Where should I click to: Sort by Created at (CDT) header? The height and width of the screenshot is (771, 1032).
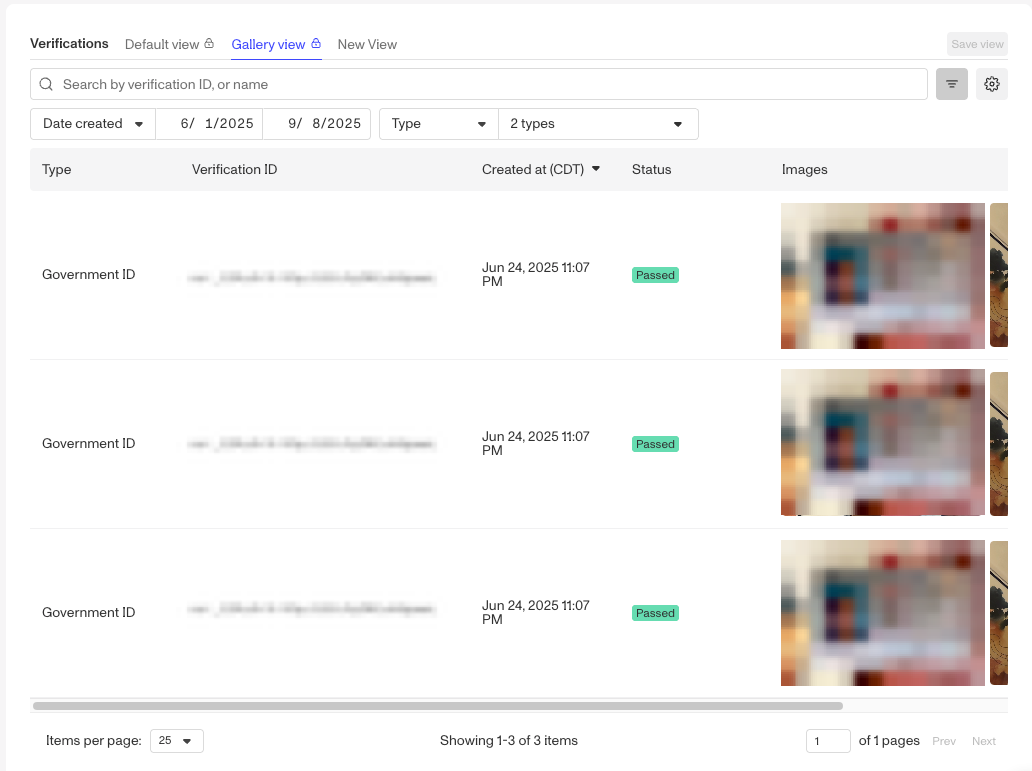pos(533,169)
